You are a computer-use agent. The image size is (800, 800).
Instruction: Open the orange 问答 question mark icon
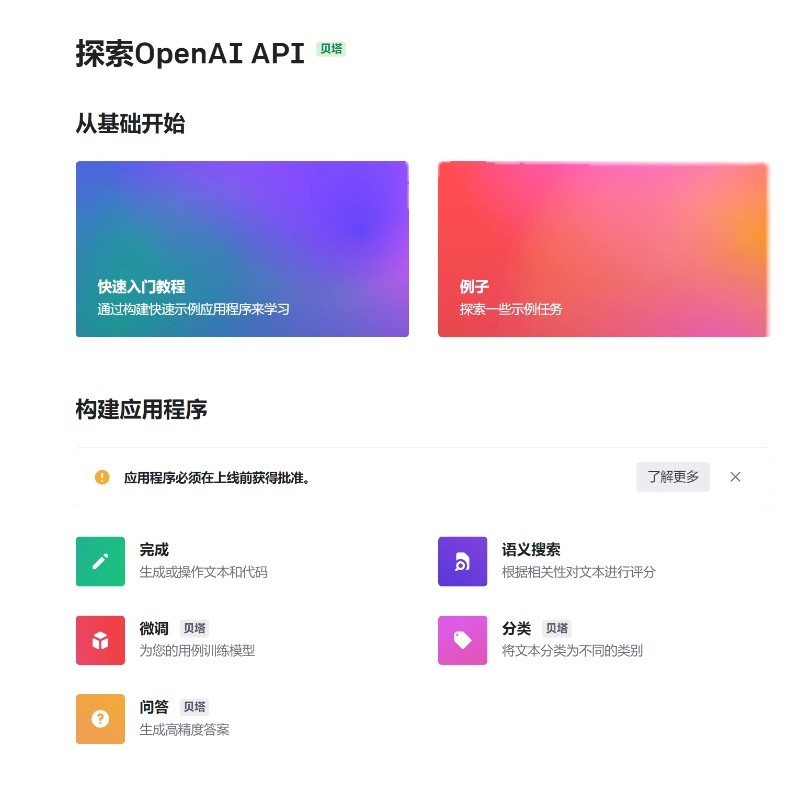click(x=100, y=719)
